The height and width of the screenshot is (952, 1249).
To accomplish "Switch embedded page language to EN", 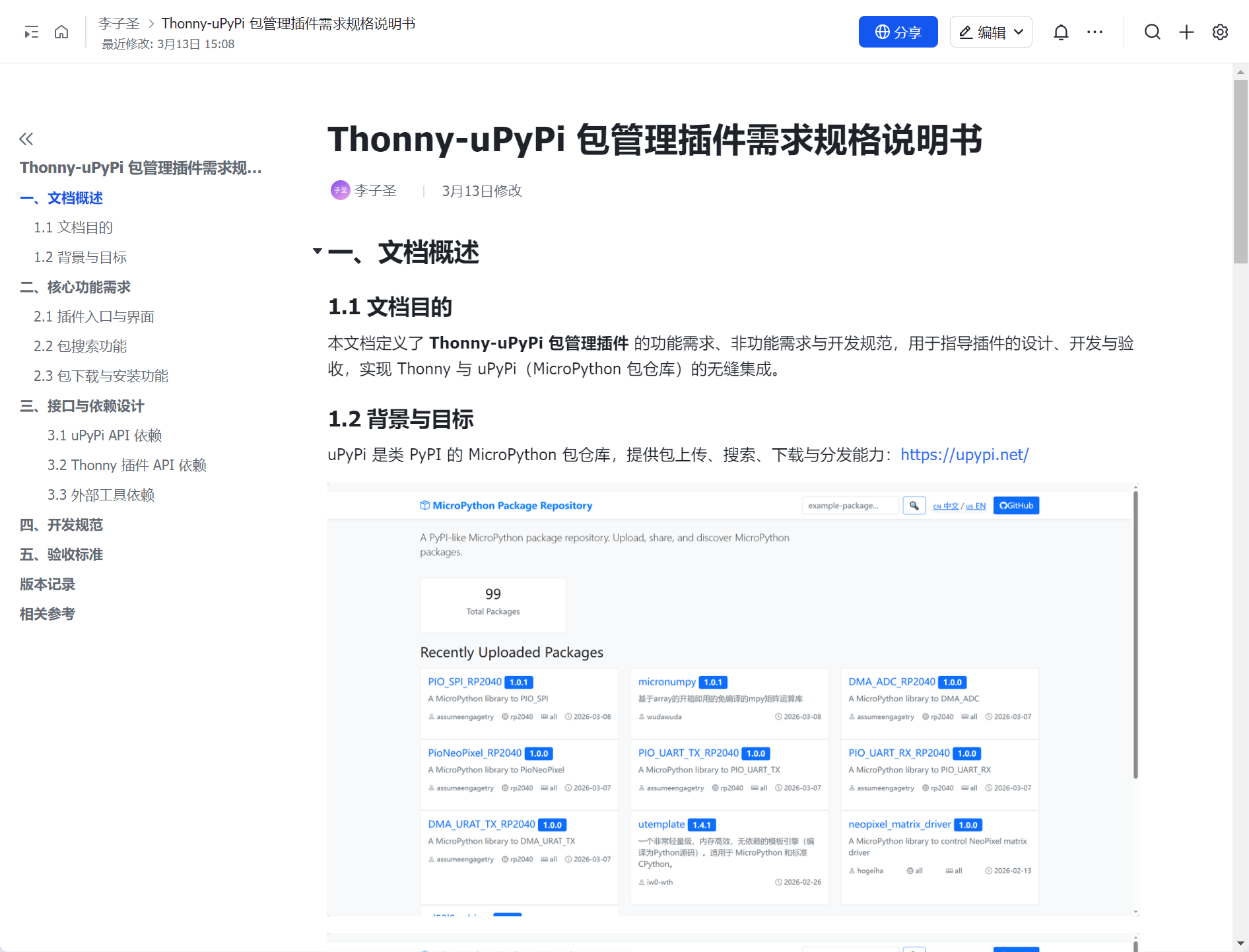I will [976, 506].
